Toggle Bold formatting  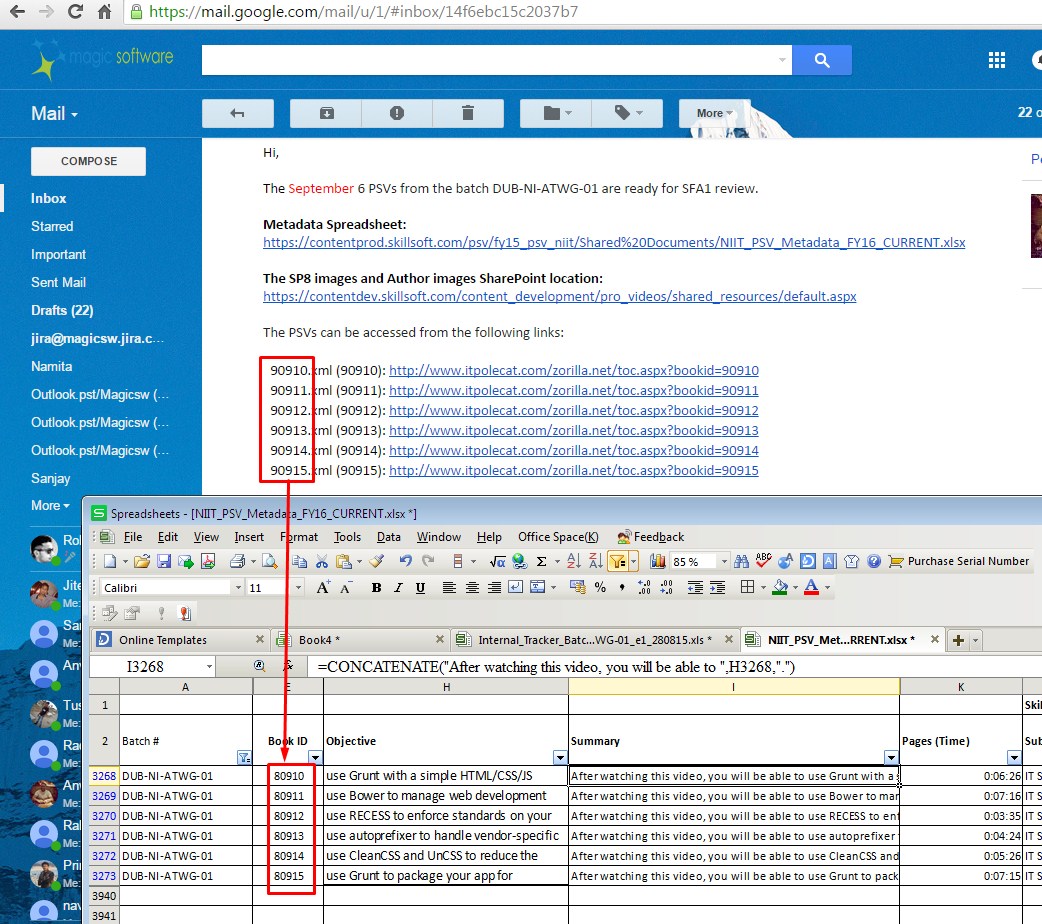click(x=376, y=588)
